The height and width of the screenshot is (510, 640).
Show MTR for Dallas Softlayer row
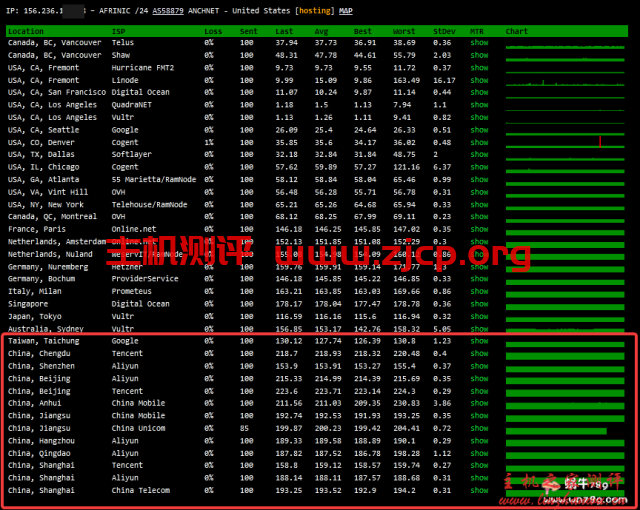[479, 154]
